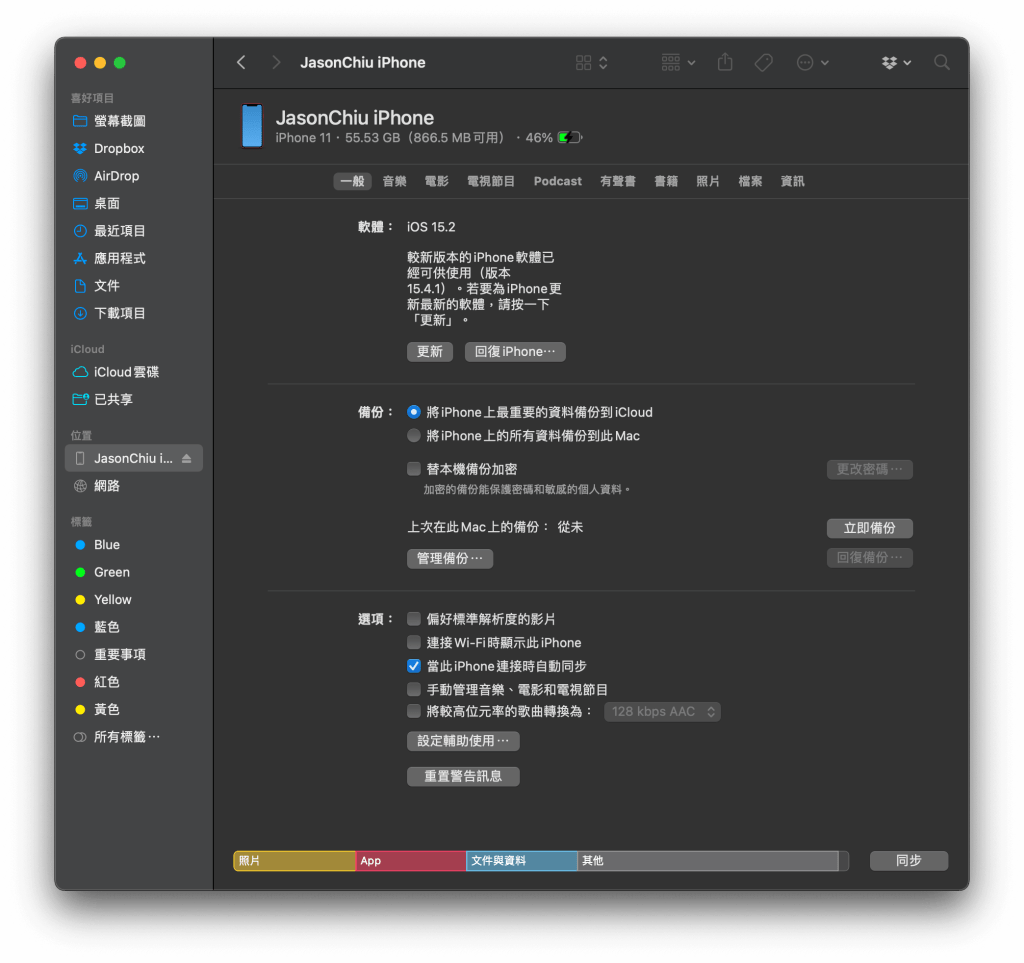Expand the more actions ellipsis menu
Screen dimensions: 1024x963
pyautogui.click(x=812, y=62)
